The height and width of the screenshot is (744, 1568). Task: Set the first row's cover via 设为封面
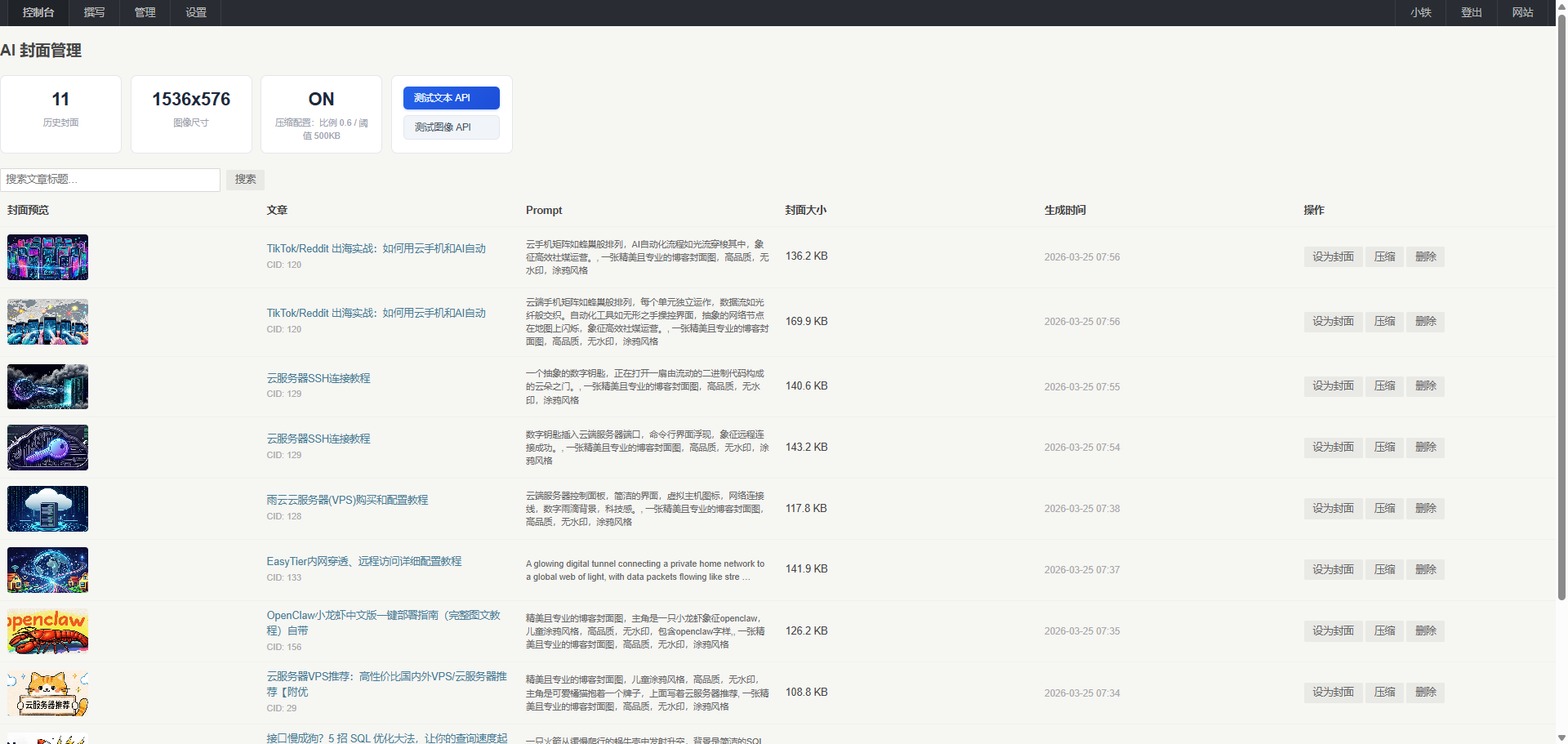[1333, 256]
